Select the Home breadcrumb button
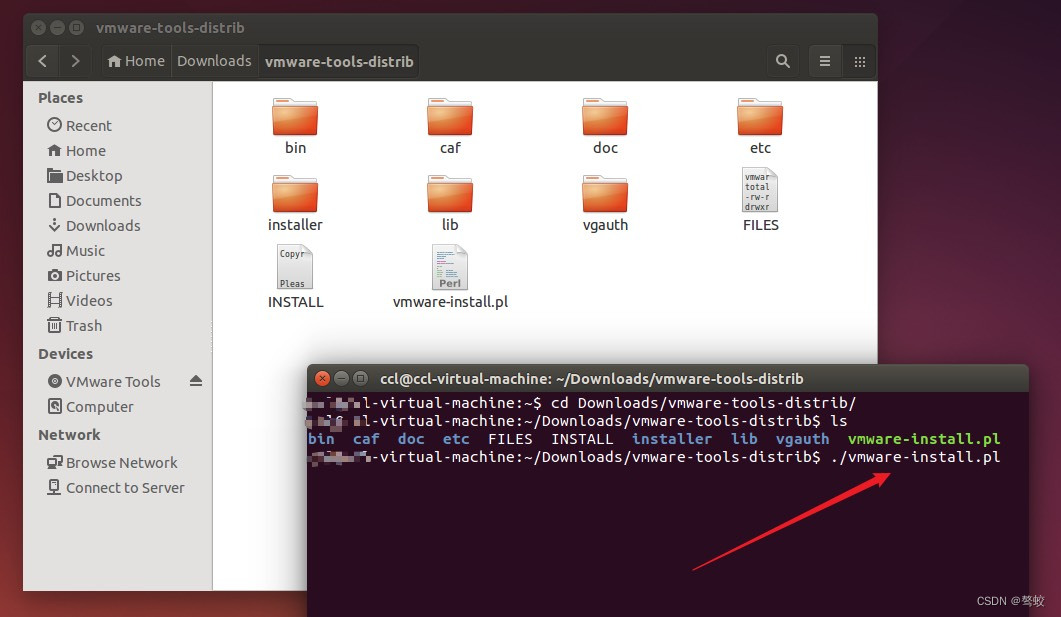1061x617 pixels. 136,62
